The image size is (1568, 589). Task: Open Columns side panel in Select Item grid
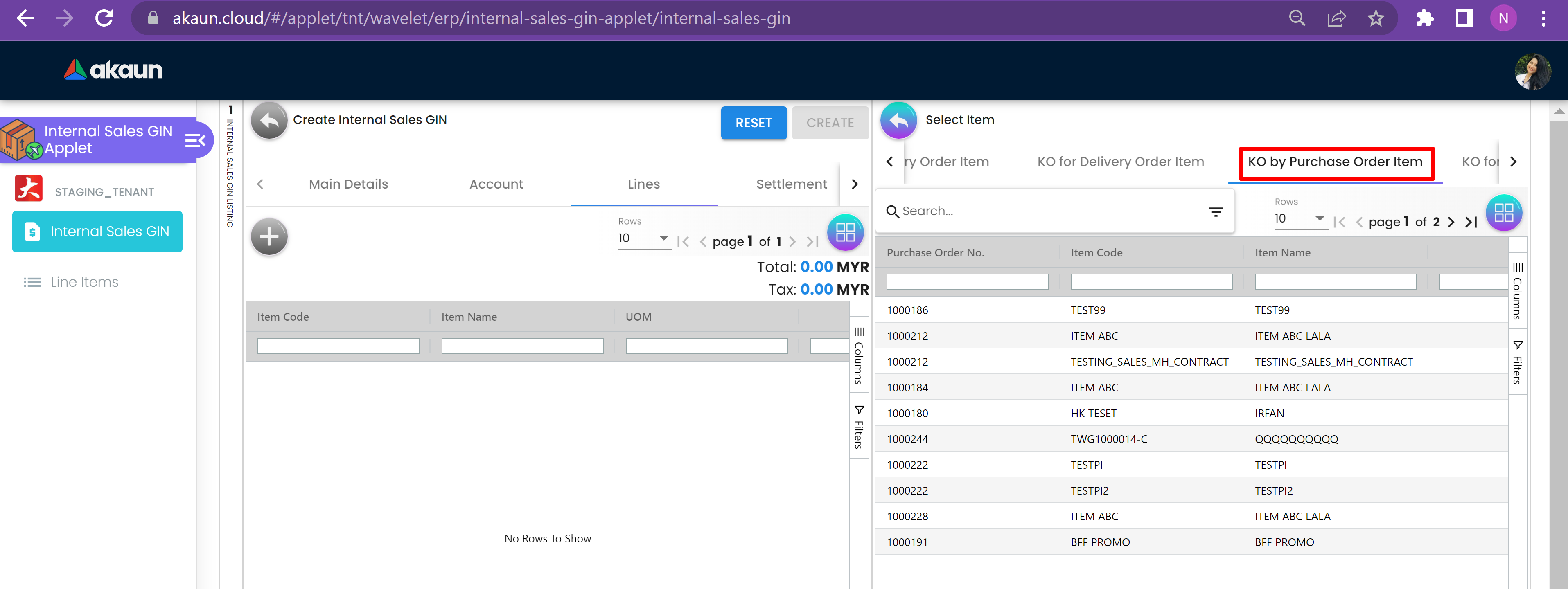click(x=1518, y=291)
